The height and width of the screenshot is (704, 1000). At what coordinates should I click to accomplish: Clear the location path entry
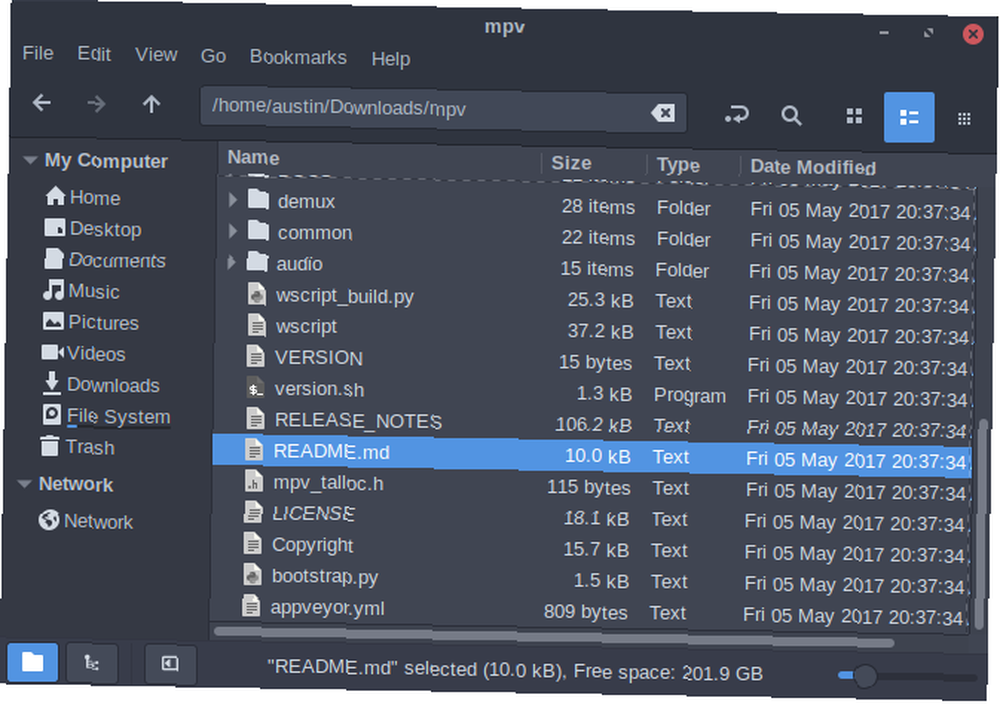(663, 114)
